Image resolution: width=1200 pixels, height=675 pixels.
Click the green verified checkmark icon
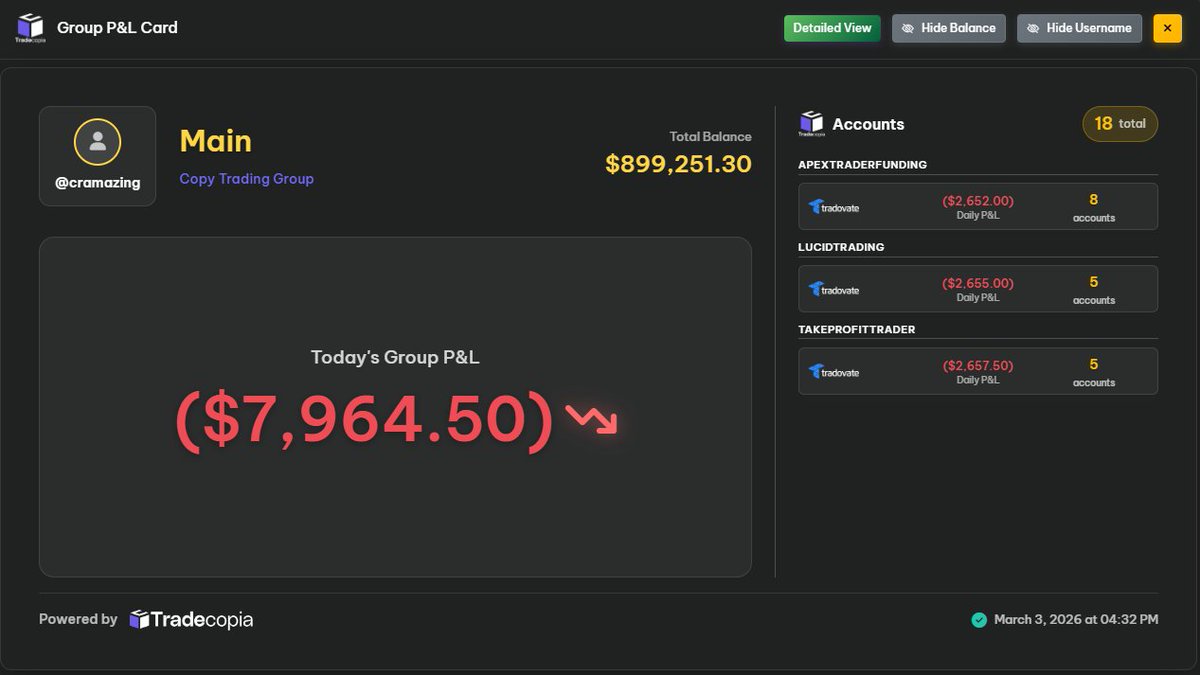[x=979, y=620]
